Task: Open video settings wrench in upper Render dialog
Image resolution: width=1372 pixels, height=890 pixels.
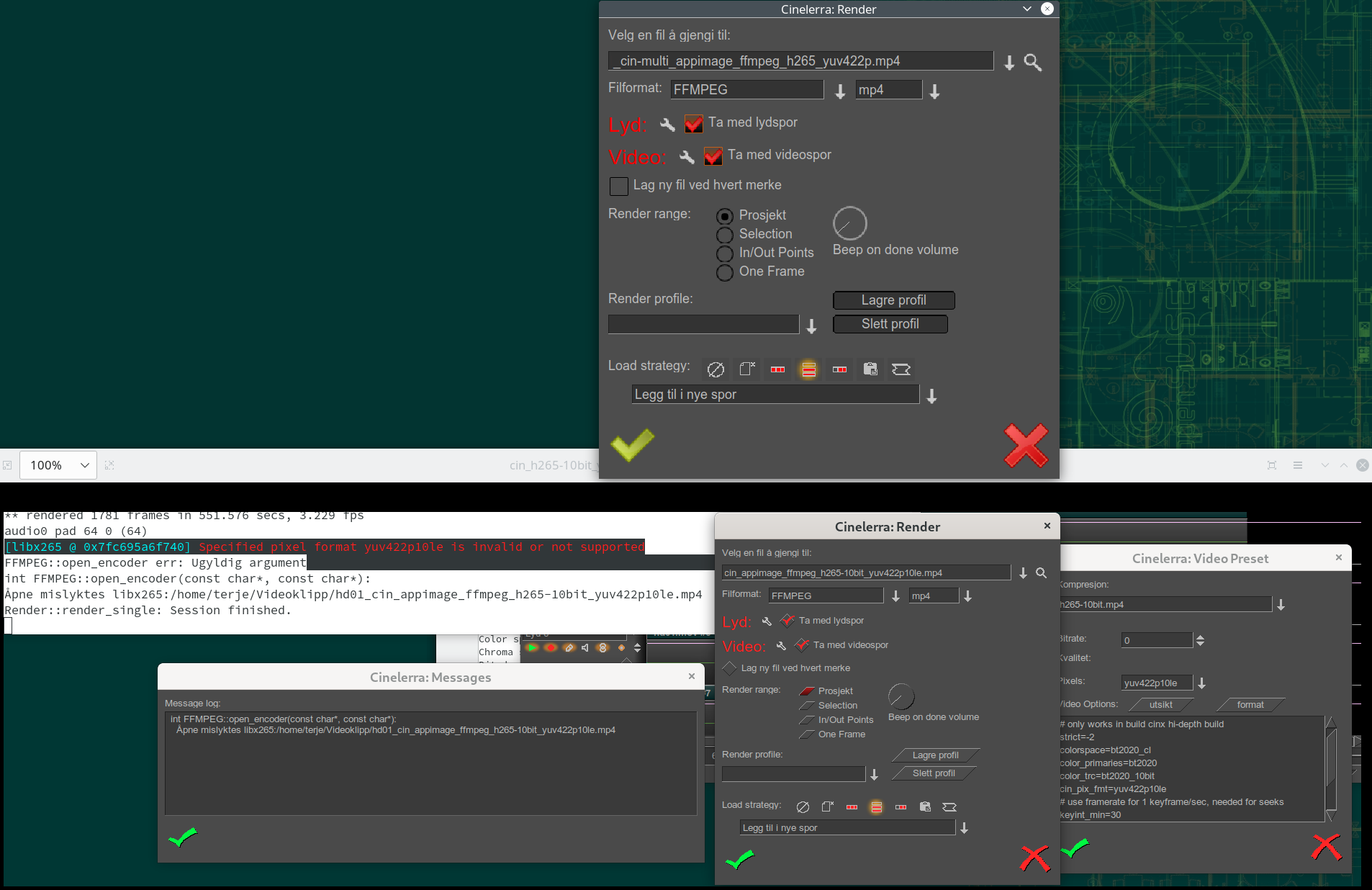Action: [687, 157]
